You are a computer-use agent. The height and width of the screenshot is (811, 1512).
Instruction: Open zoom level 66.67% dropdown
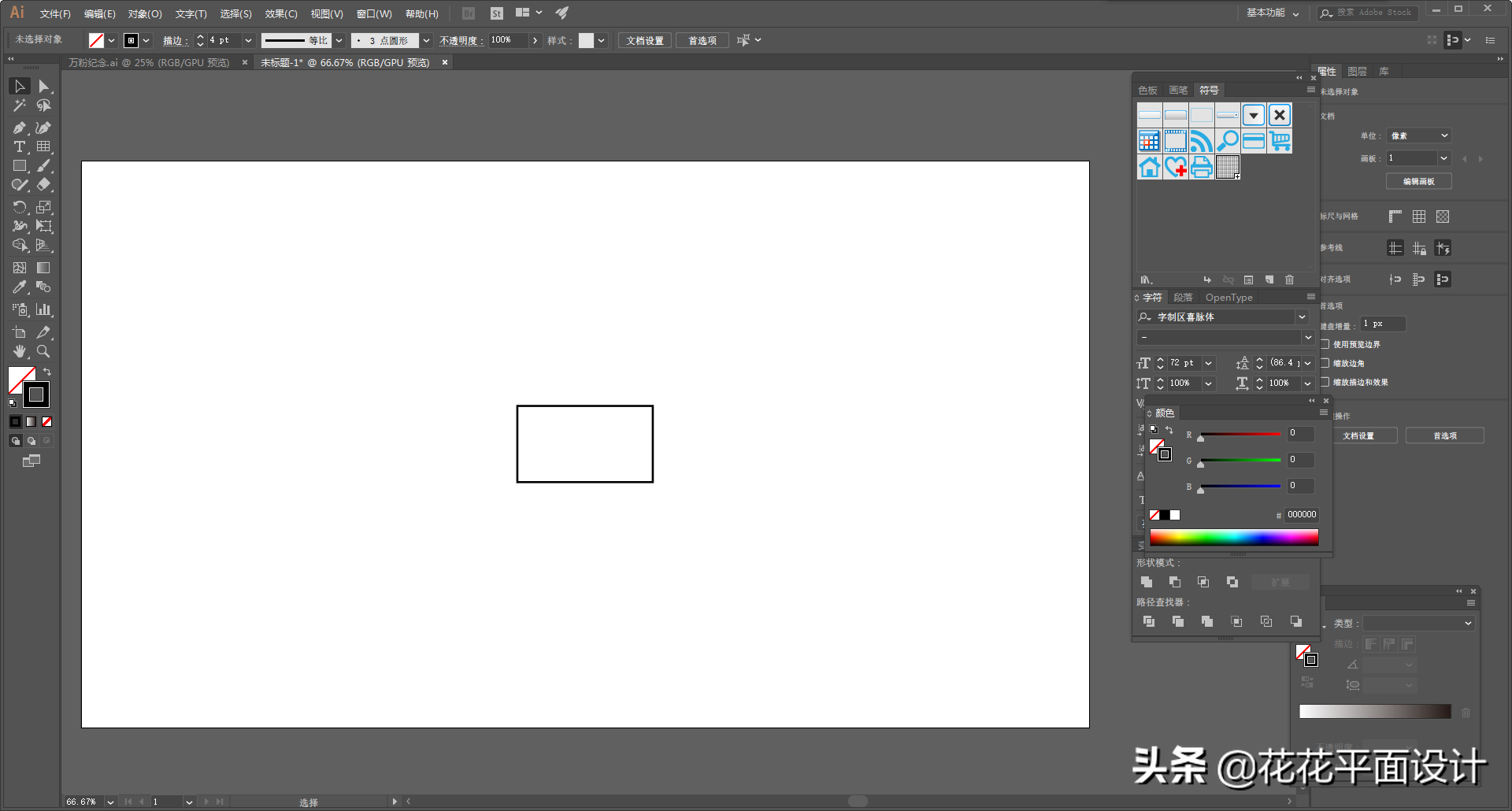[x=110, y=802]
